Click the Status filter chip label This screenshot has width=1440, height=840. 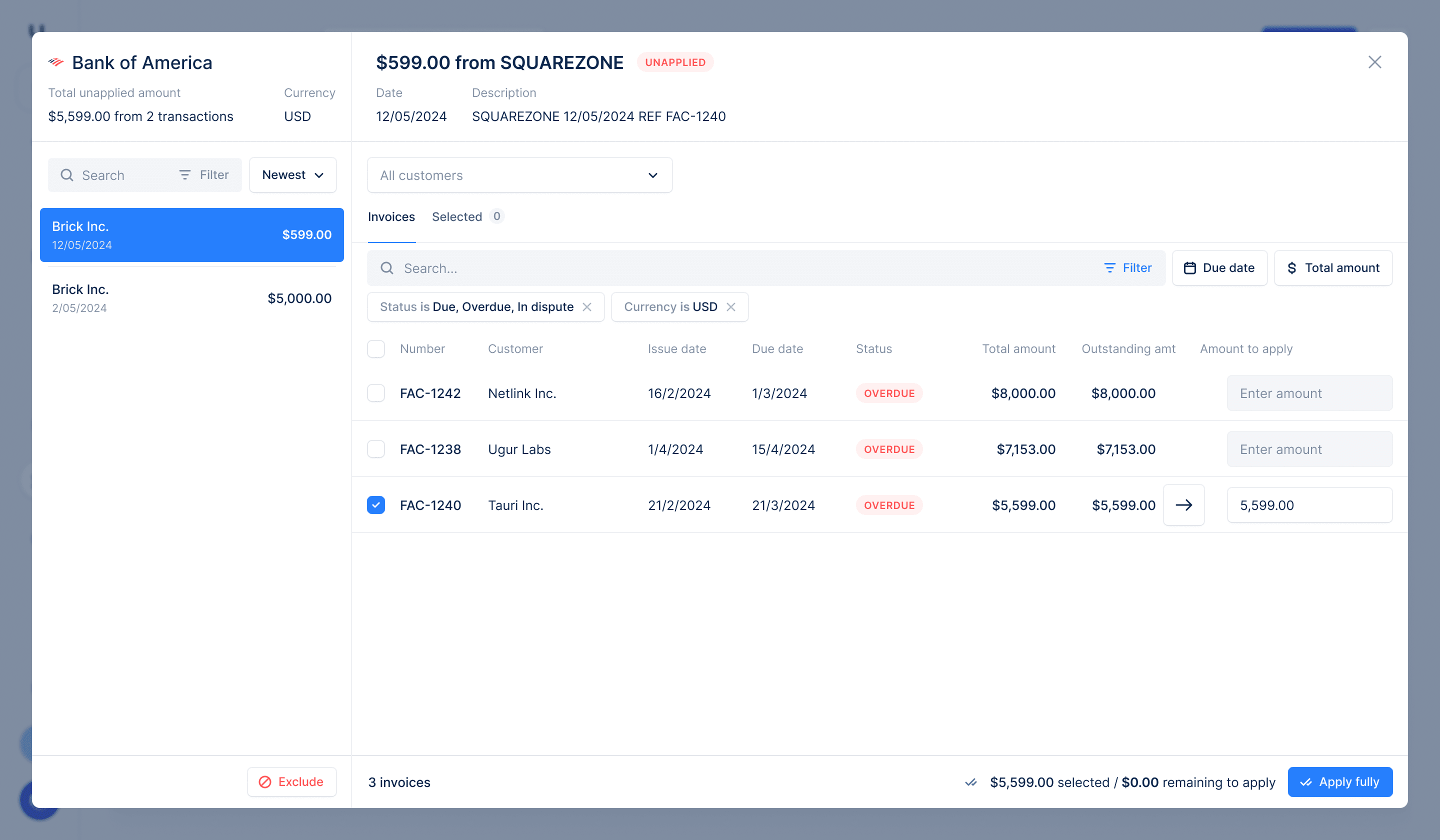click(x=476, y=307)
